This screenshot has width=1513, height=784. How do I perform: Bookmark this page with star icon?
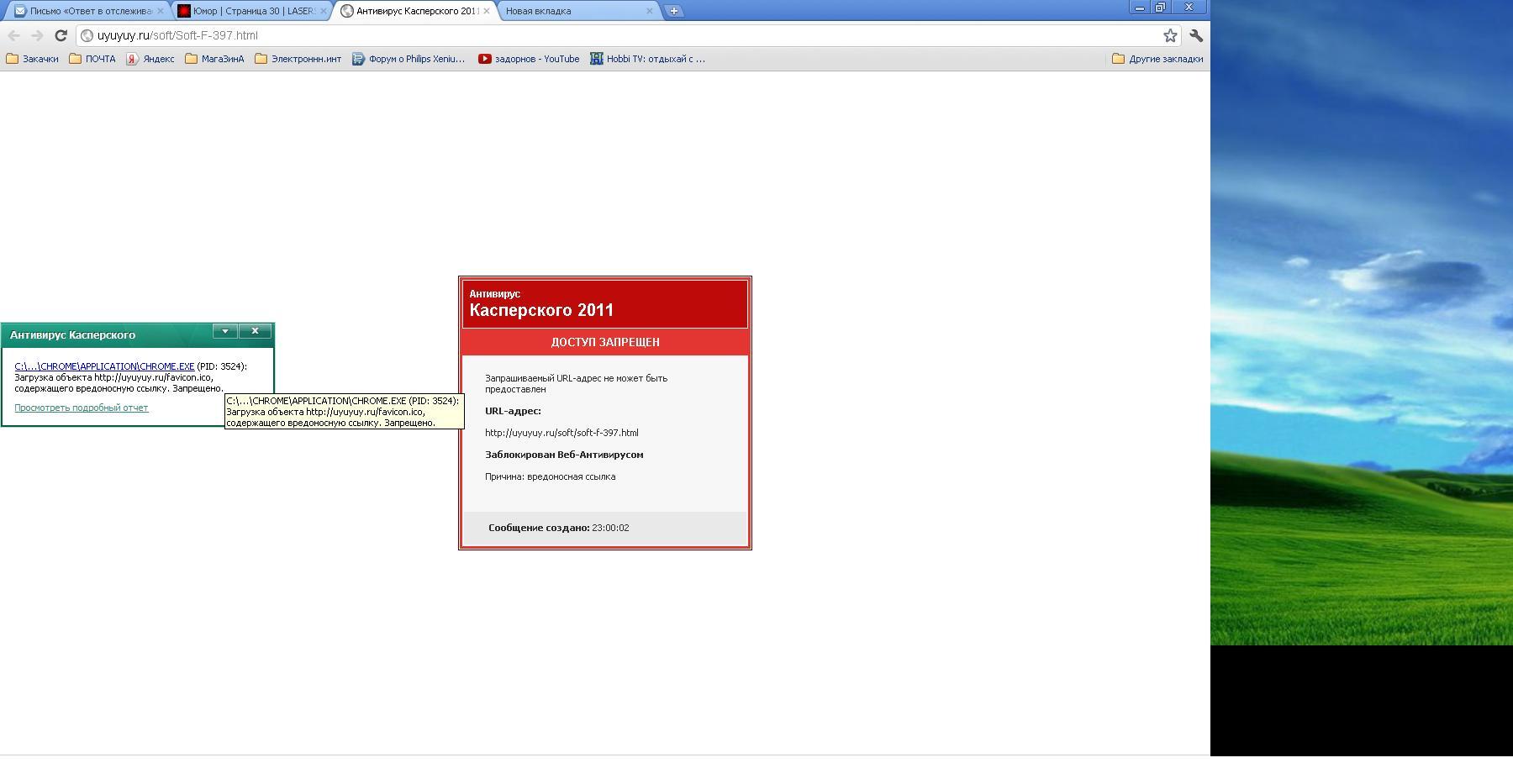pyautogui.click(x=1170, y=35)
